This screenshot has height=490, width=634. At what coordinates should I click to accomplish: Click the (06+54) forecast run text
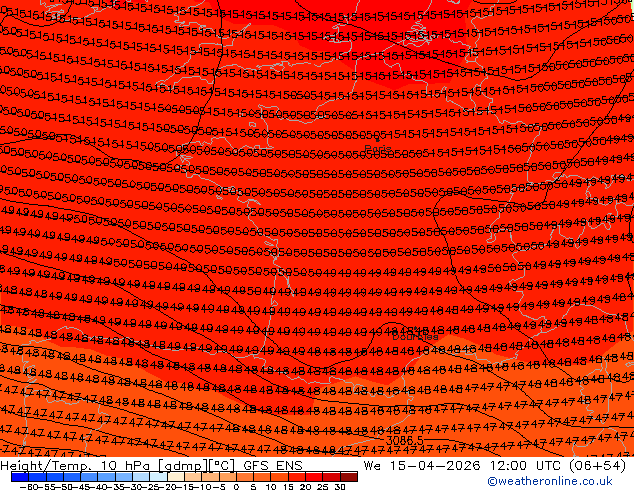click(597, 466)
